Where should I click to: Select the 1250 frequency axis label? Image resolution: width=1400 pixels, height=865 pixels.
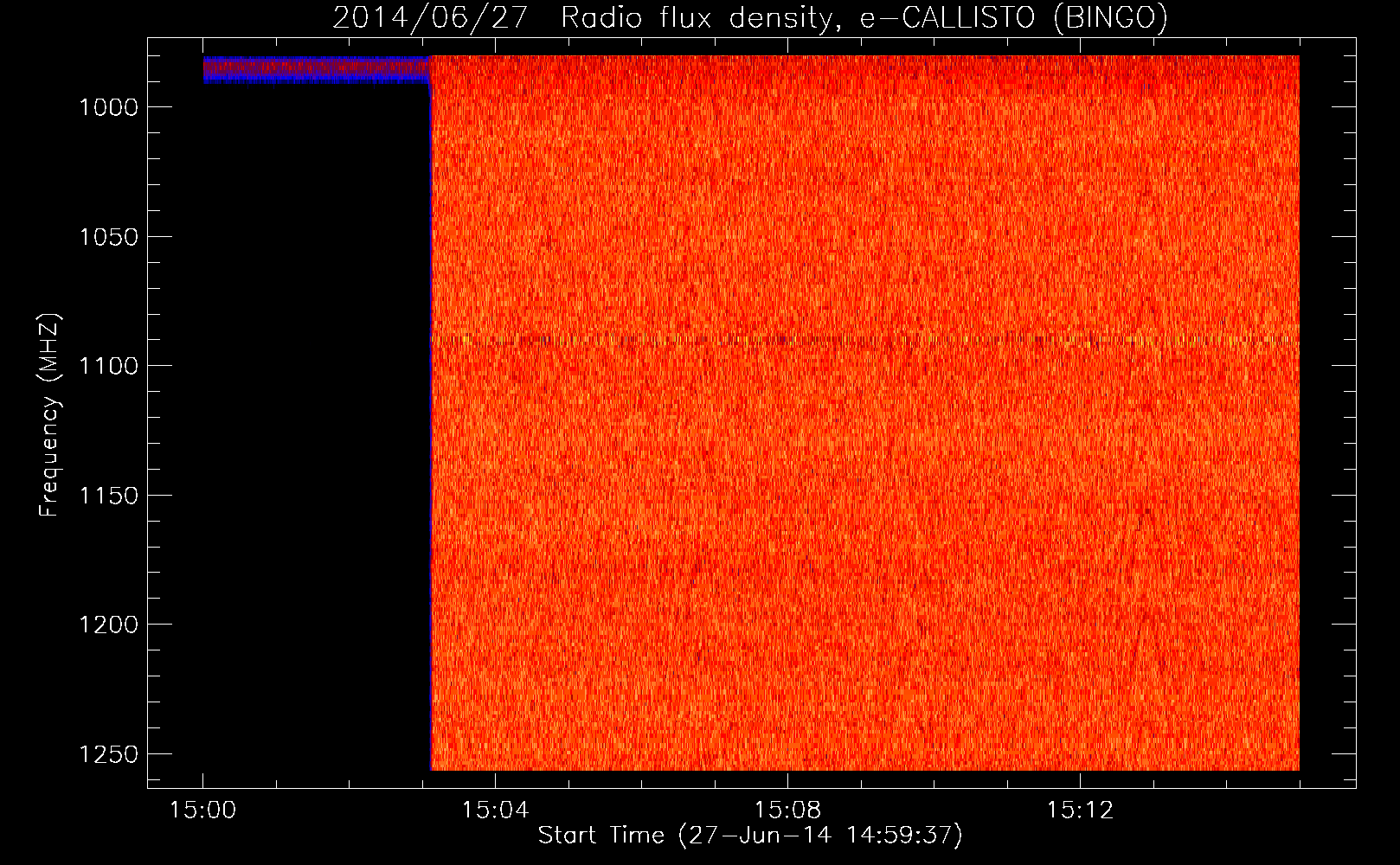coord(108,754)
